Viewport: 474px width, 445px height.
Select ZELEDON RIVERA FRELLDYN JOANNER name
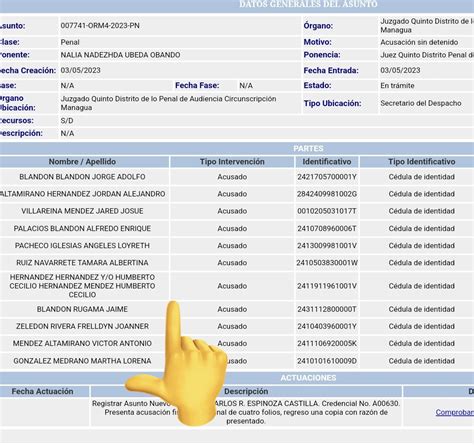[x=82, y=326]
